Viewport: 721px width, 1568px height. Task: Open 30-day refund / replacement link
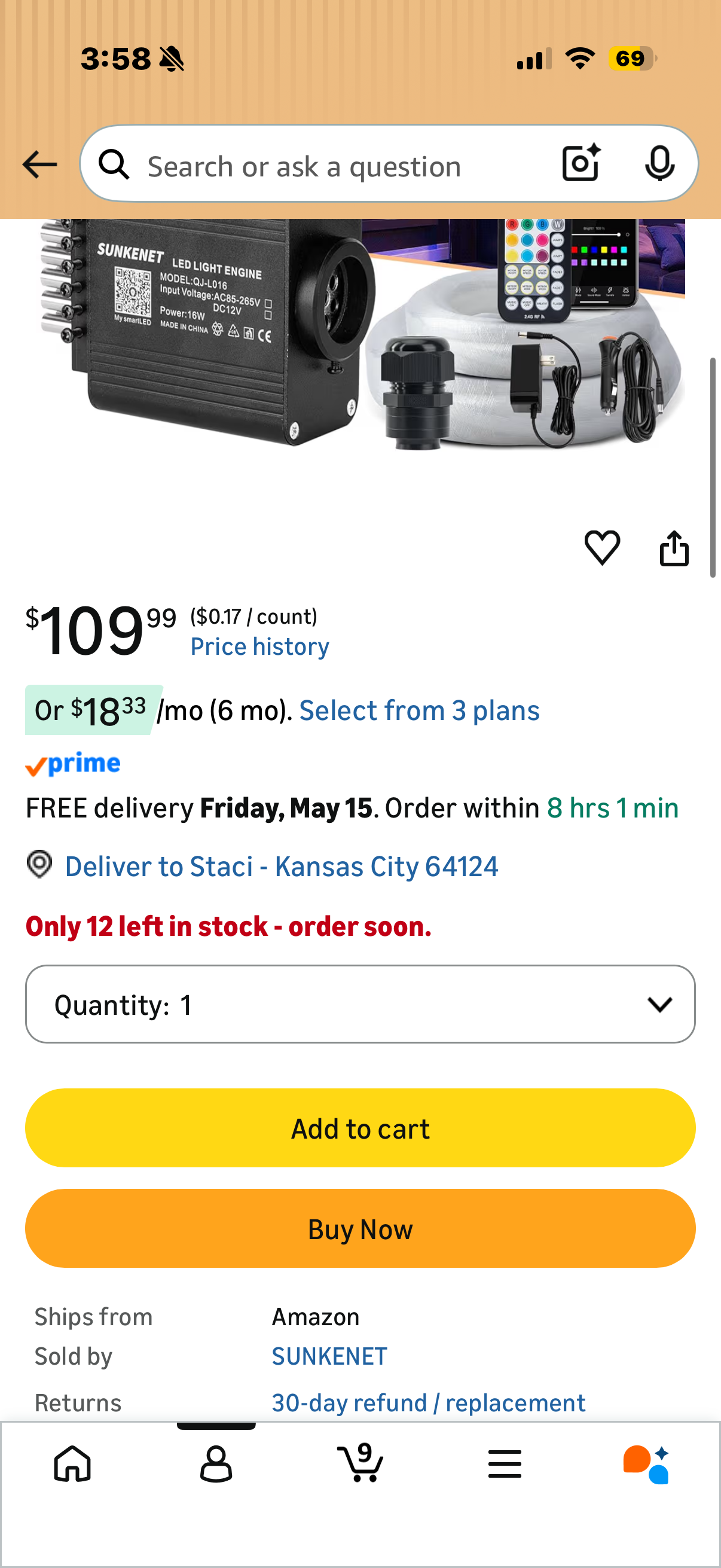[x=428, y=1402]
